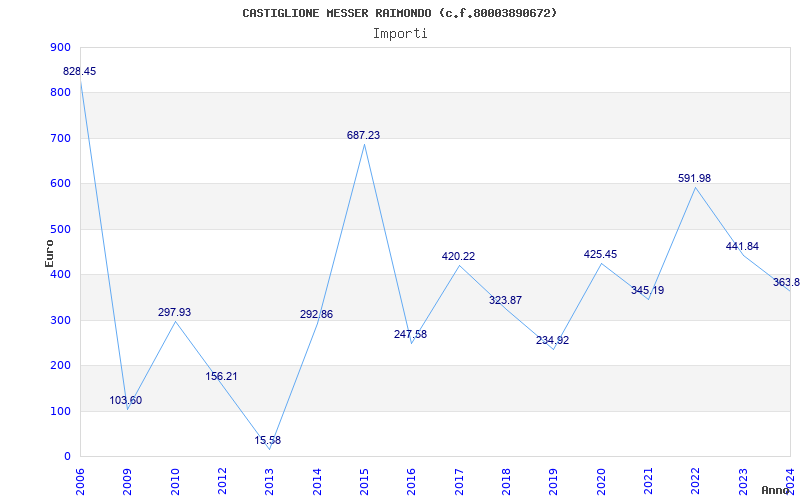Screen dimensions: 800x500
Task: Click the 234.92 data label
Action: pyautogui.click(x=552, y=340)
